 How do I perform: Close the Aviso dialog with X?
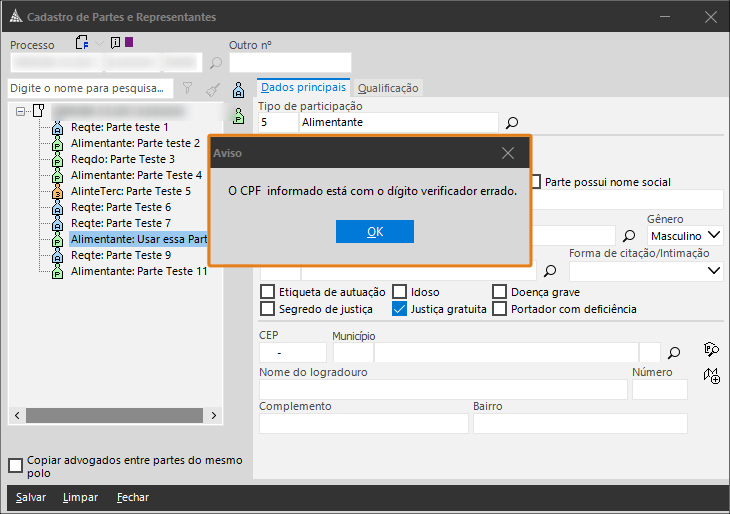pyautogui.click(x=508, y=153)
